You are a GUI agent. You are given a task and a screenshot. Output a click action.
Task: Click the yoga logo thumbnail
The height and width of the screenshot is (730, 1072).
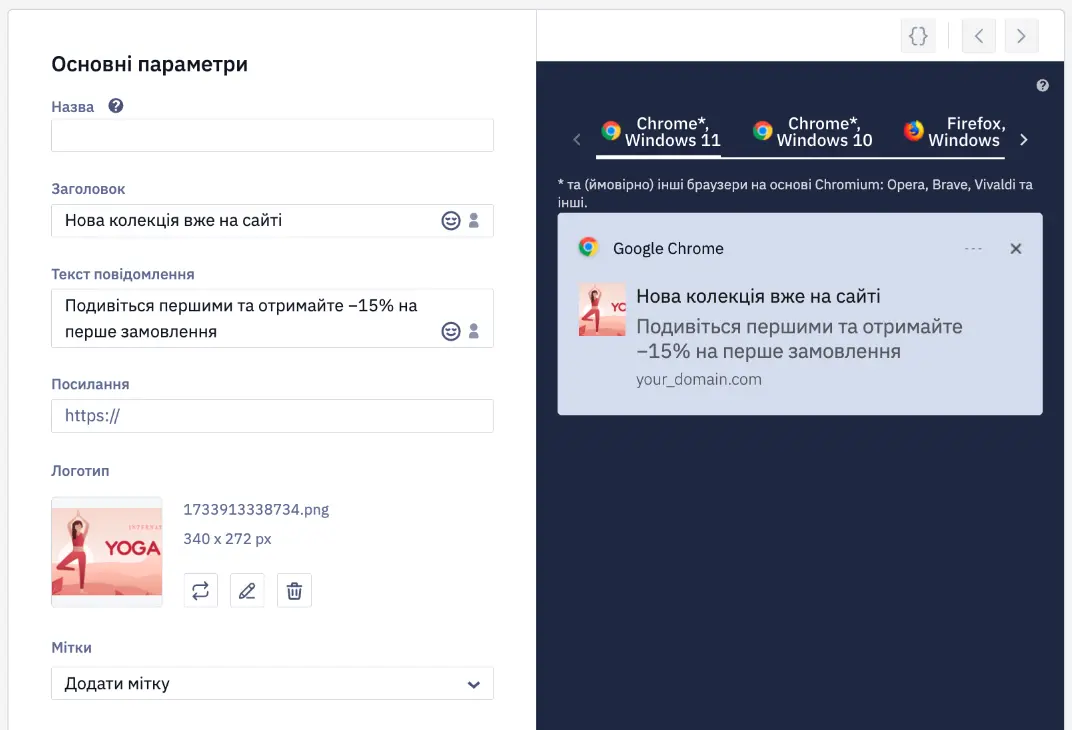click(107, 552)
